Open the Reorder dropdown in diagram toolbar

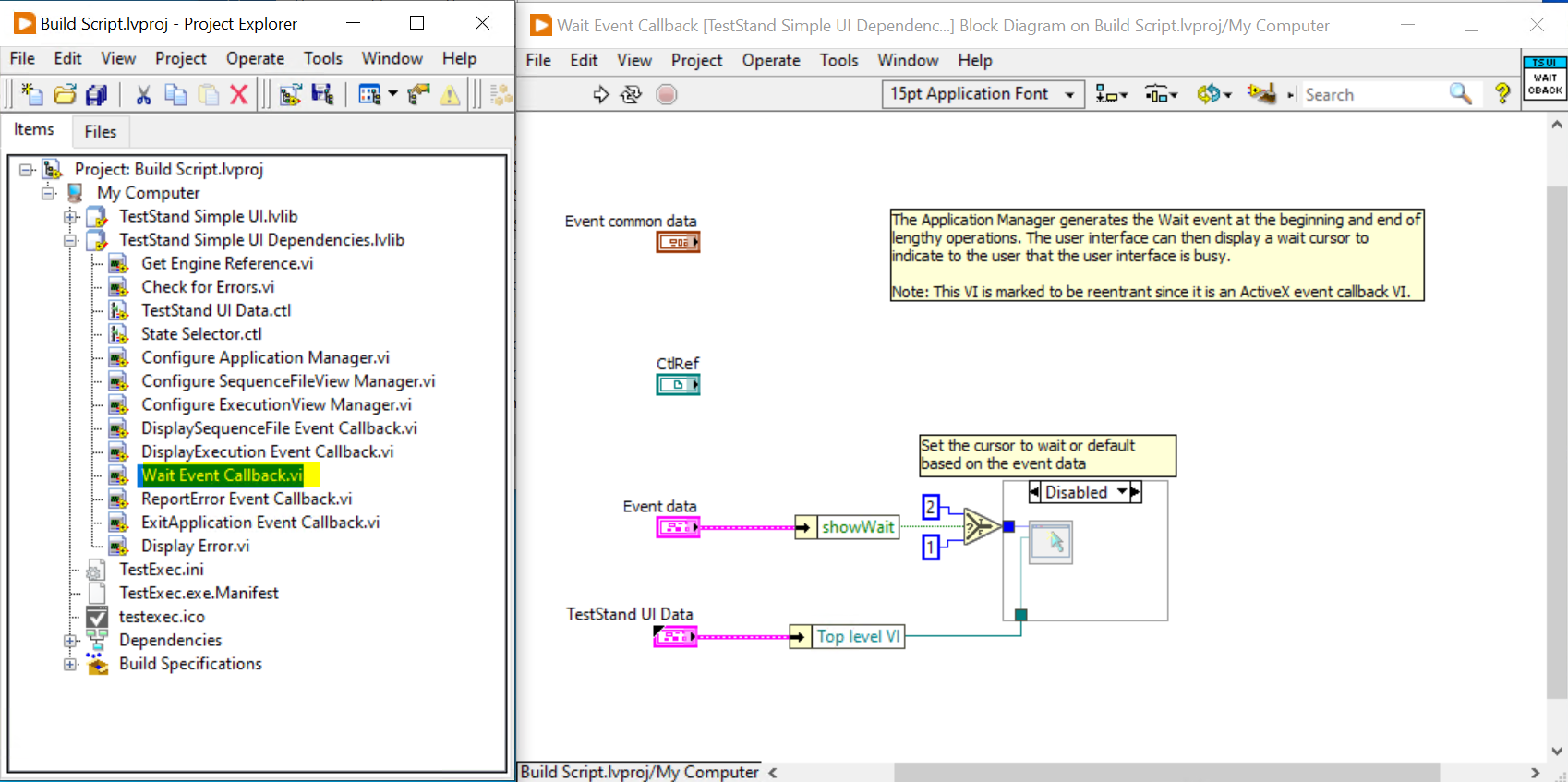(x=1213, y=94)
